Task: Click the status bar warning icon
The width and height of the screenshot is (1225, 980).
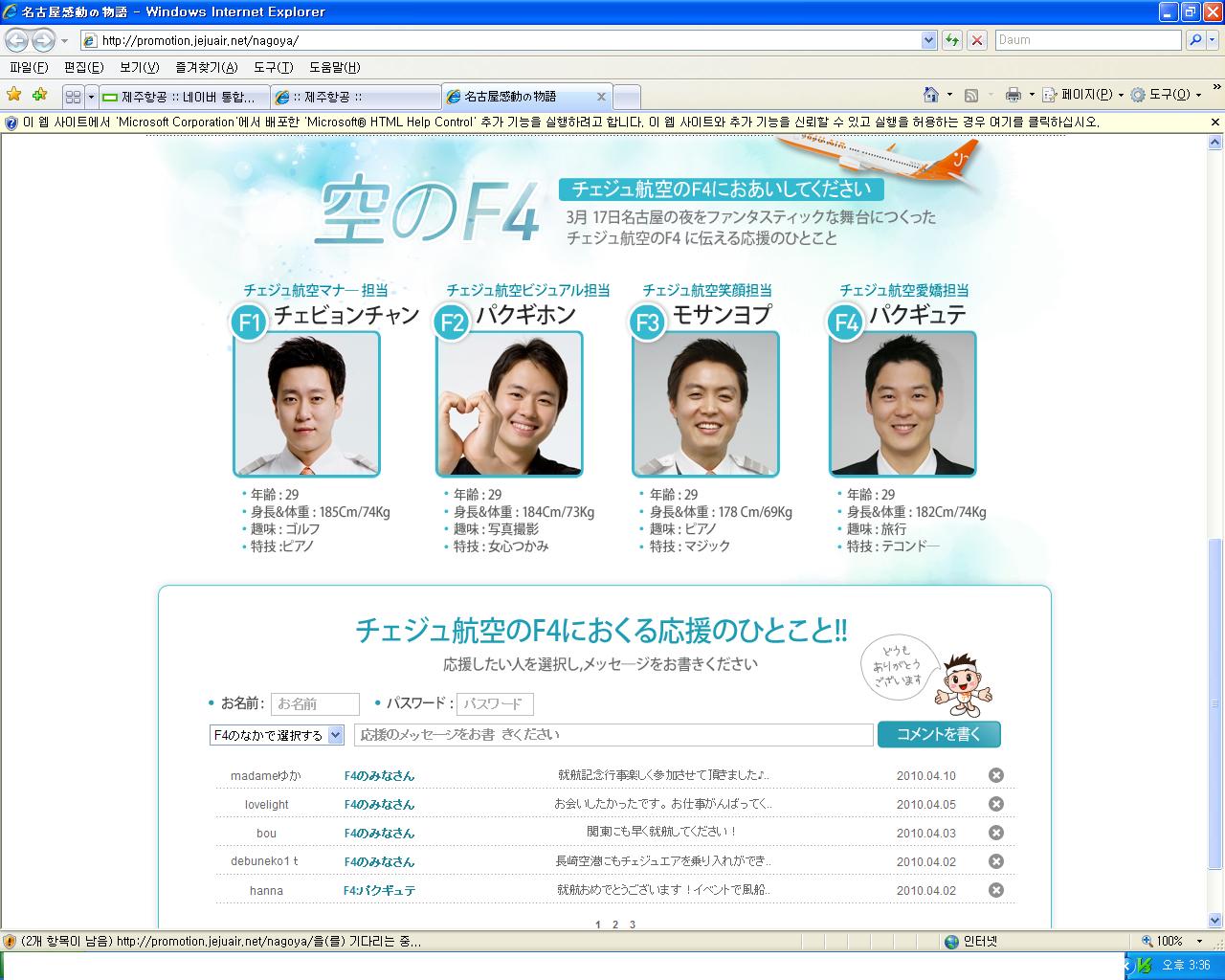Action: pyautogui.click(x=10, y=941)
